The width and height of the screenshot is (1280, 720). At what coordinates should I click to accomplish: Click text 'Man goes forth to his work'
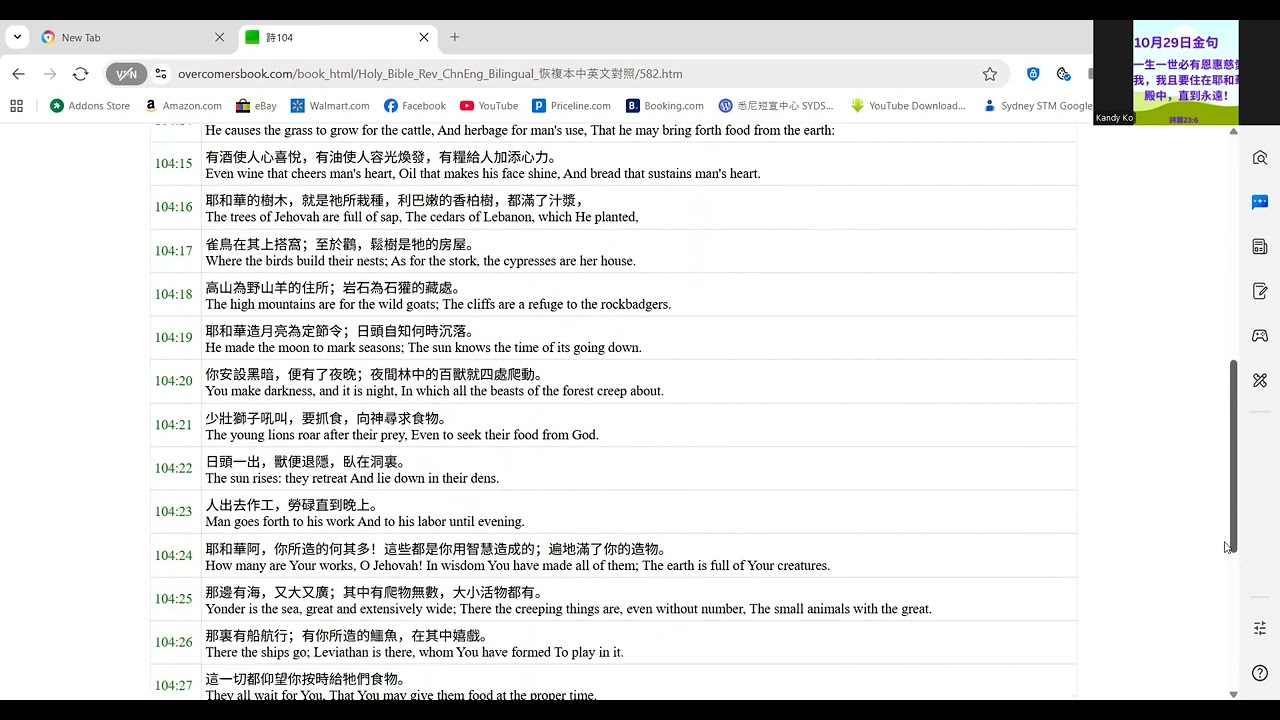pyautogui.click(x=279, y=522)
